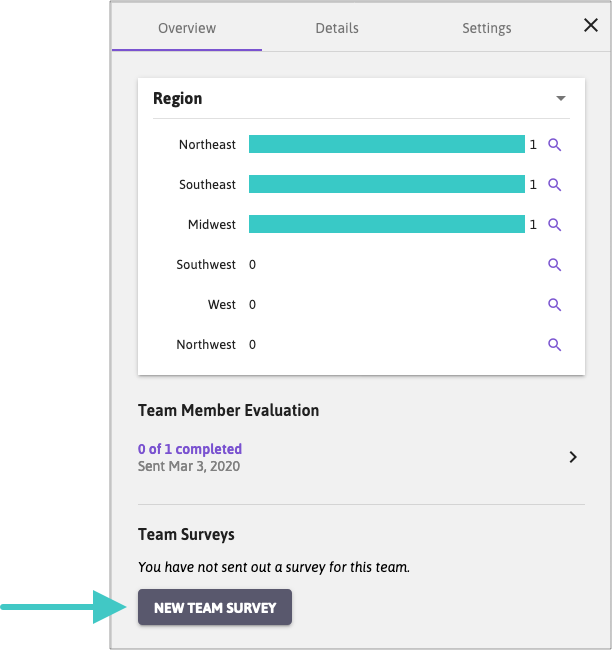Click the Midwest teal bar
The image size is (612, 650).
386,225
